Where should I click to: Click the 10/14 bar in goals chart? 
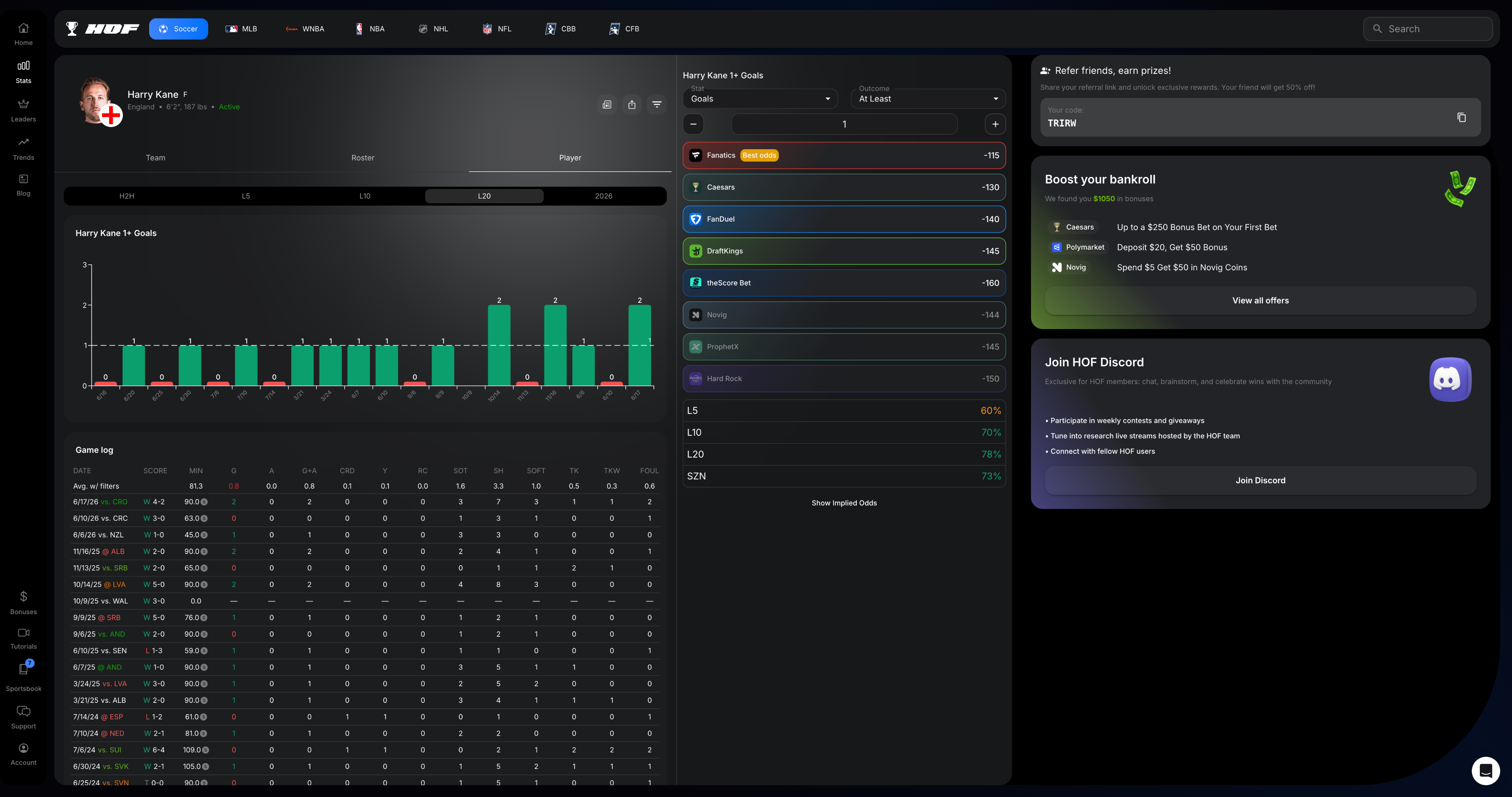click(x=499, y=345)
